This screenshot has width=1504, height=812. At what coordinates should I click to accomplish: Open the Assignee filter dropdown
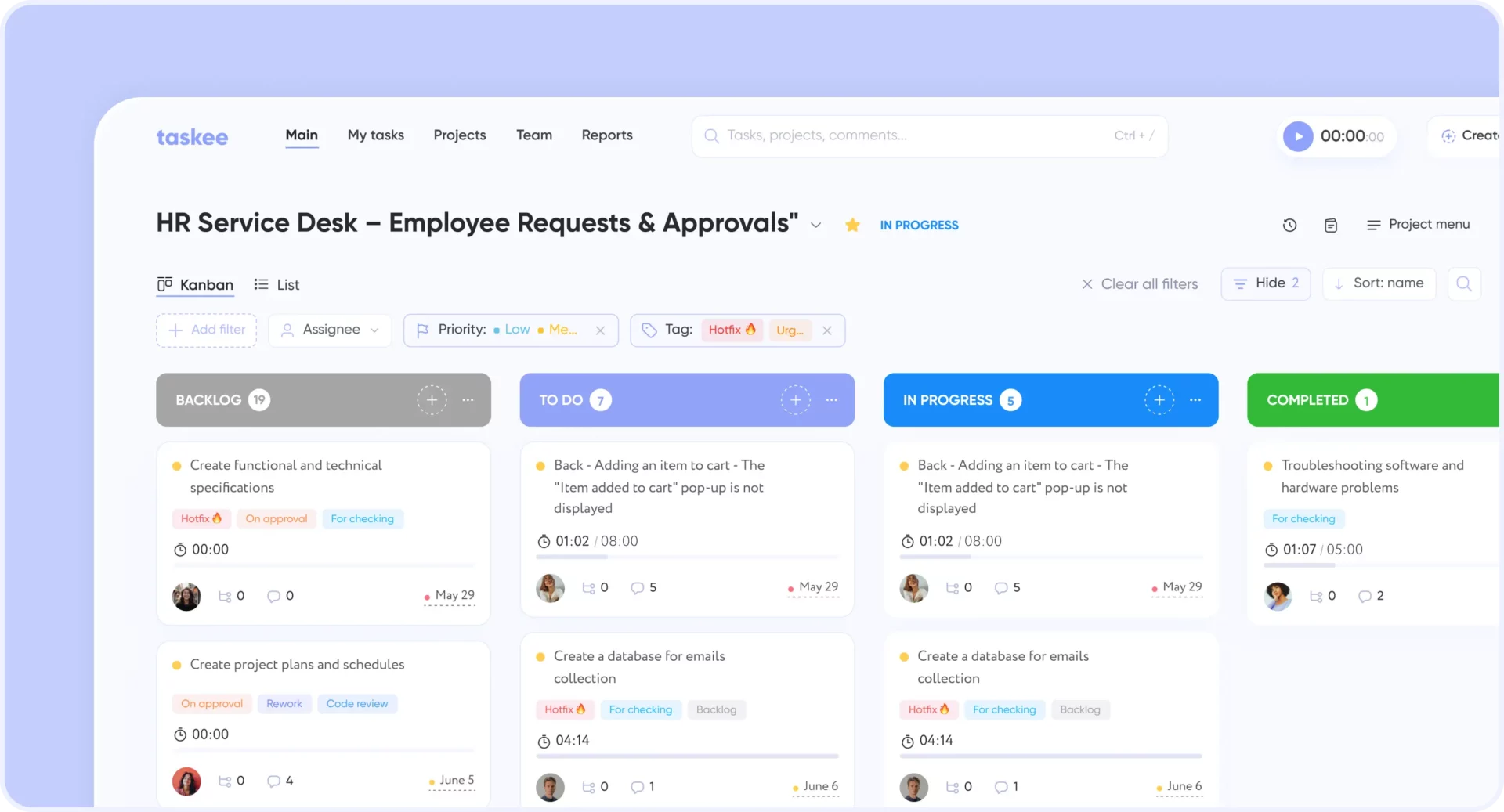(329, 330)
